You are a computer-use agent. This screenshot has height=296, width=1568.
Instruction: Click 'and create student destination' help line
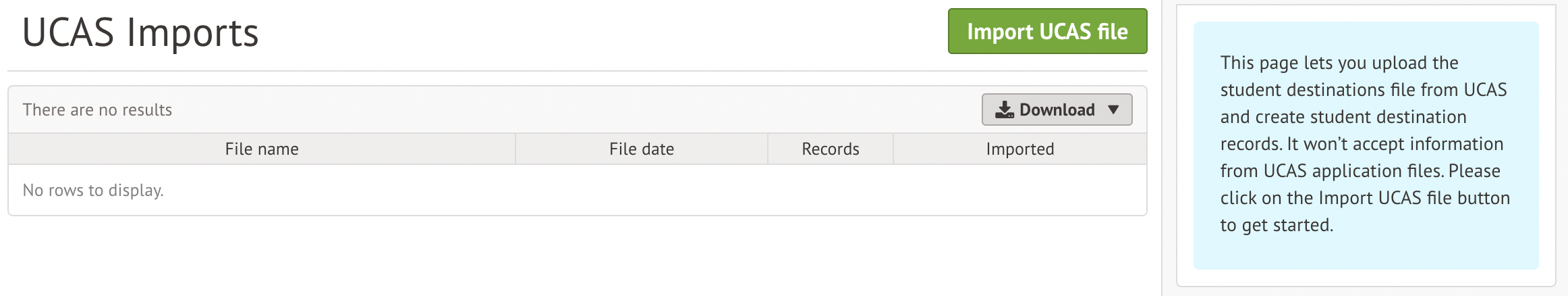(x=1343, y=117)
